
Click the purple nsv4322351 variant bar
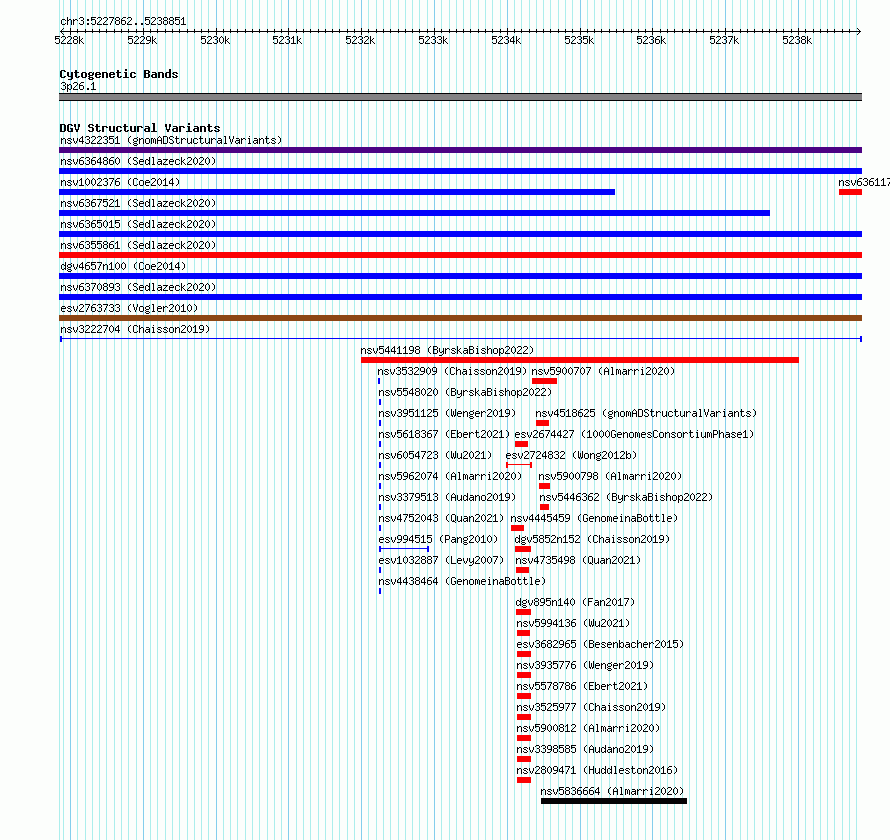[x=460, y=150]
